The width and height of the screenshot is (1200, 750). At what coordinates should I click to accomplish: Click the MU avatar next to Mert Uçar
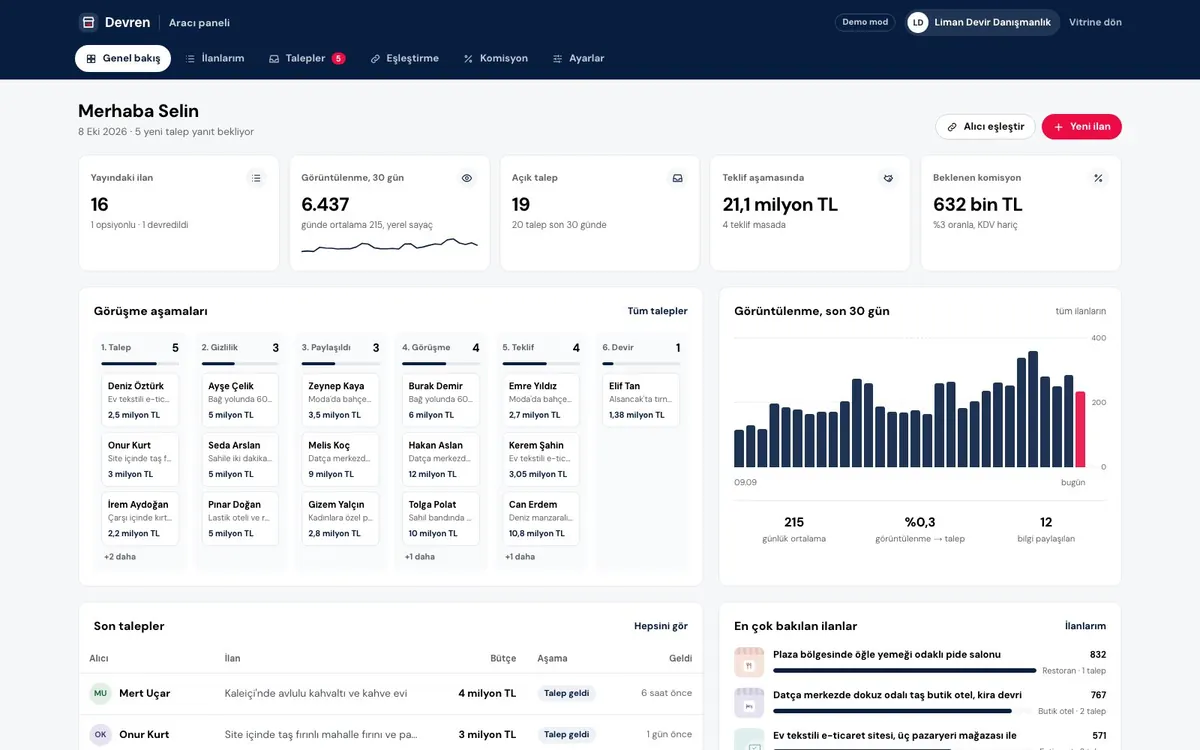[100, 693]
